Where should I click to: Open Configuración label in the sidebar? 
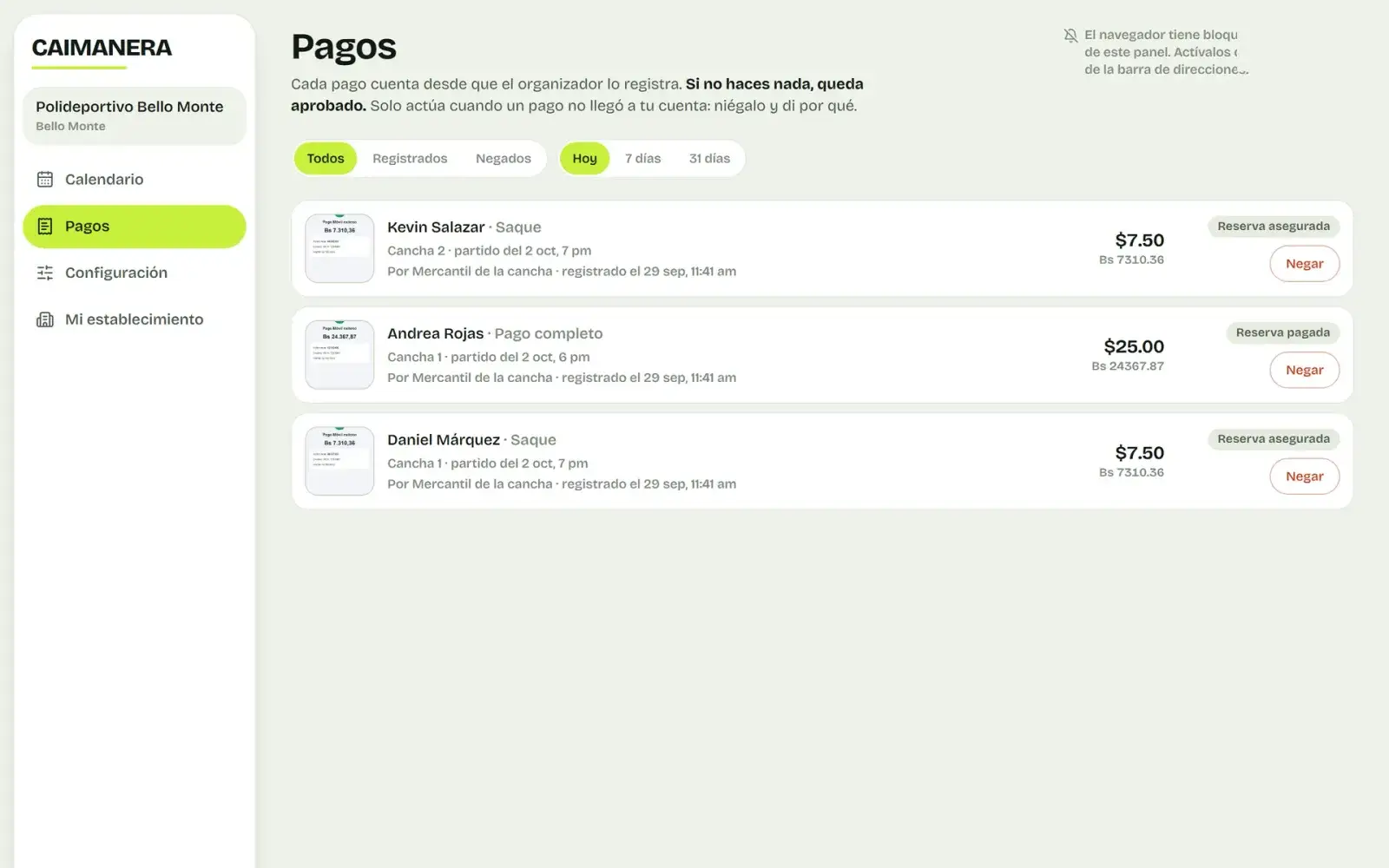tap(116, 273)
